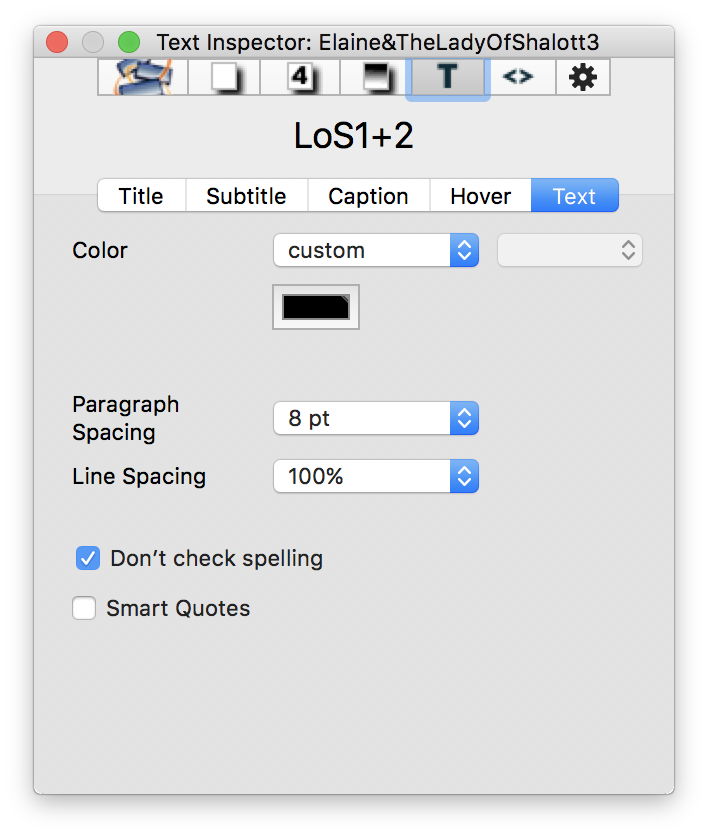This screenshot has width=708, height=836.
Task: Select the Caption tab
Action: 368,196
